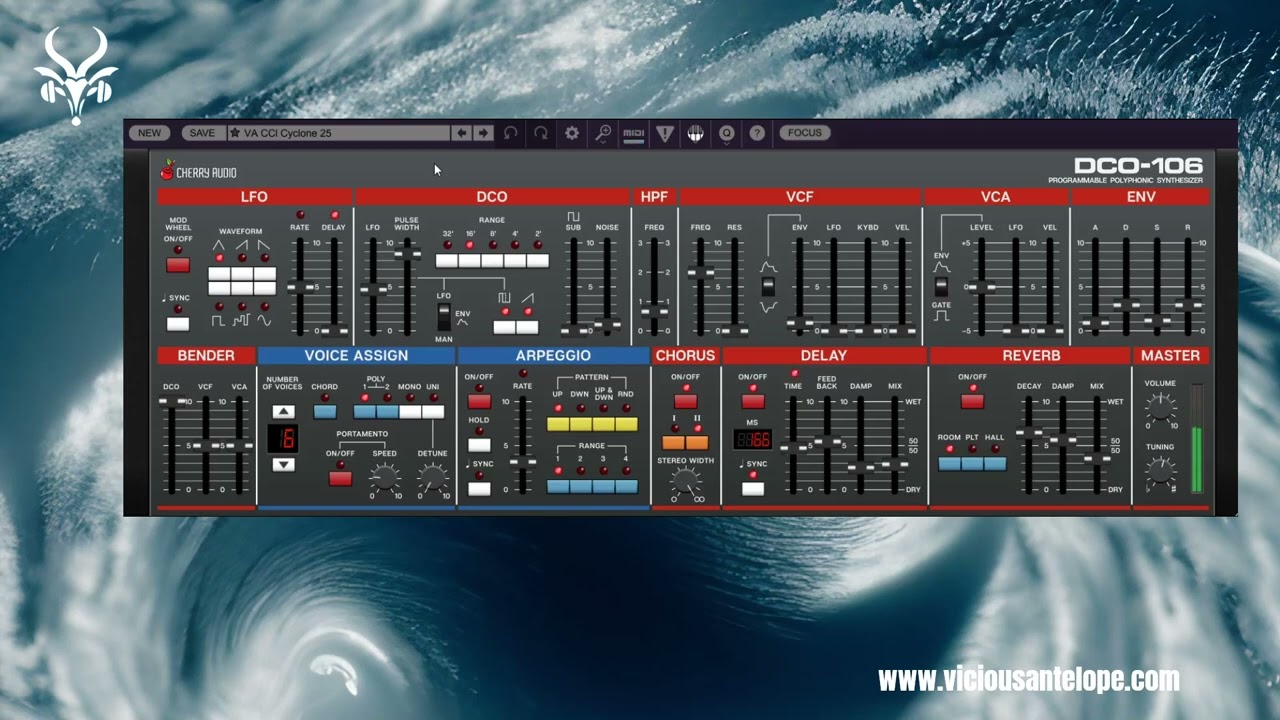The width and height of the screenshot is (1280, 720).
Task: Select the 32' DCO range button
Action: click(447, 261)
